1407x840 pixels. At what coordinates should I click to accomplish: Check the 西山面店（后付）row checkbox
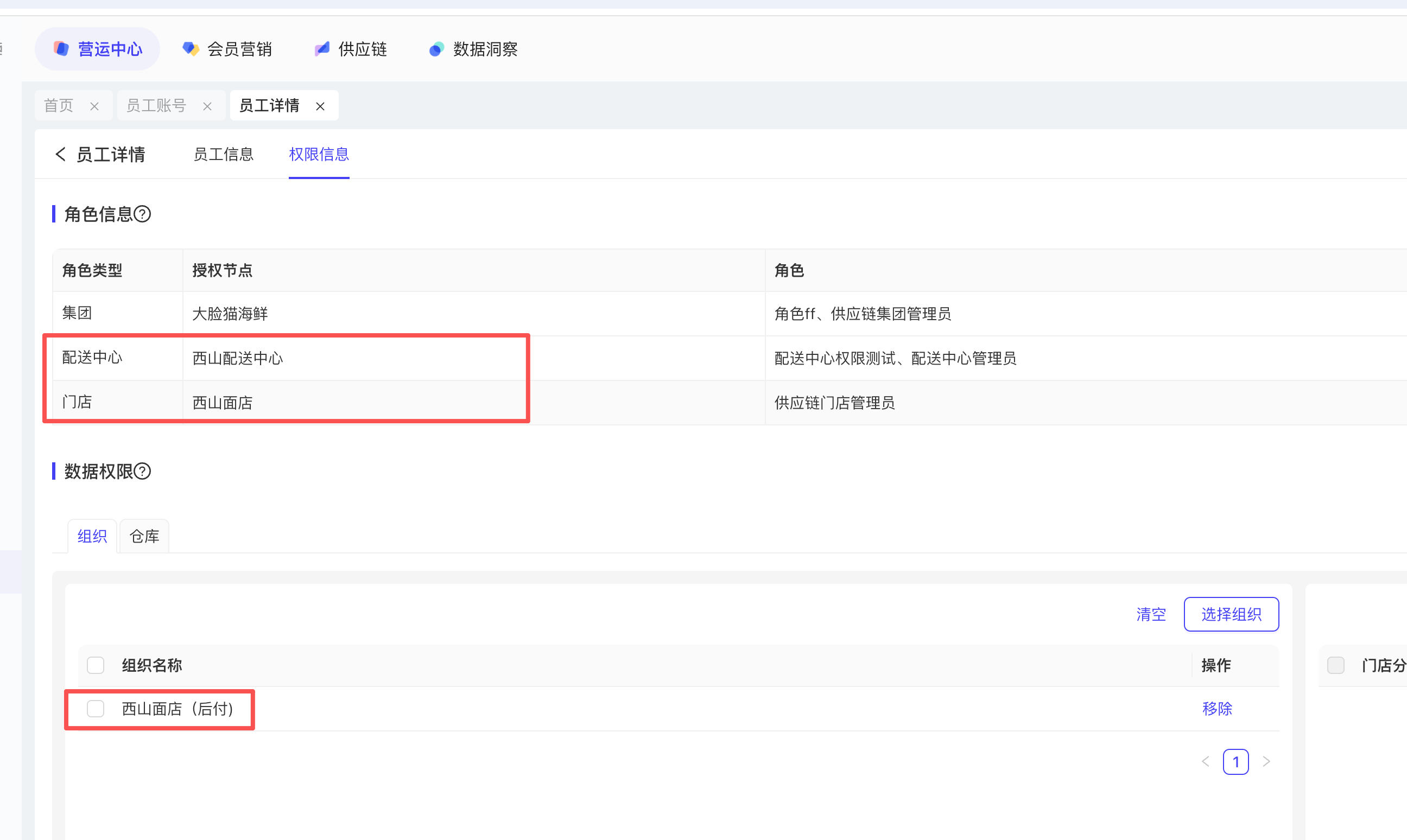click(x=95, y=708)
